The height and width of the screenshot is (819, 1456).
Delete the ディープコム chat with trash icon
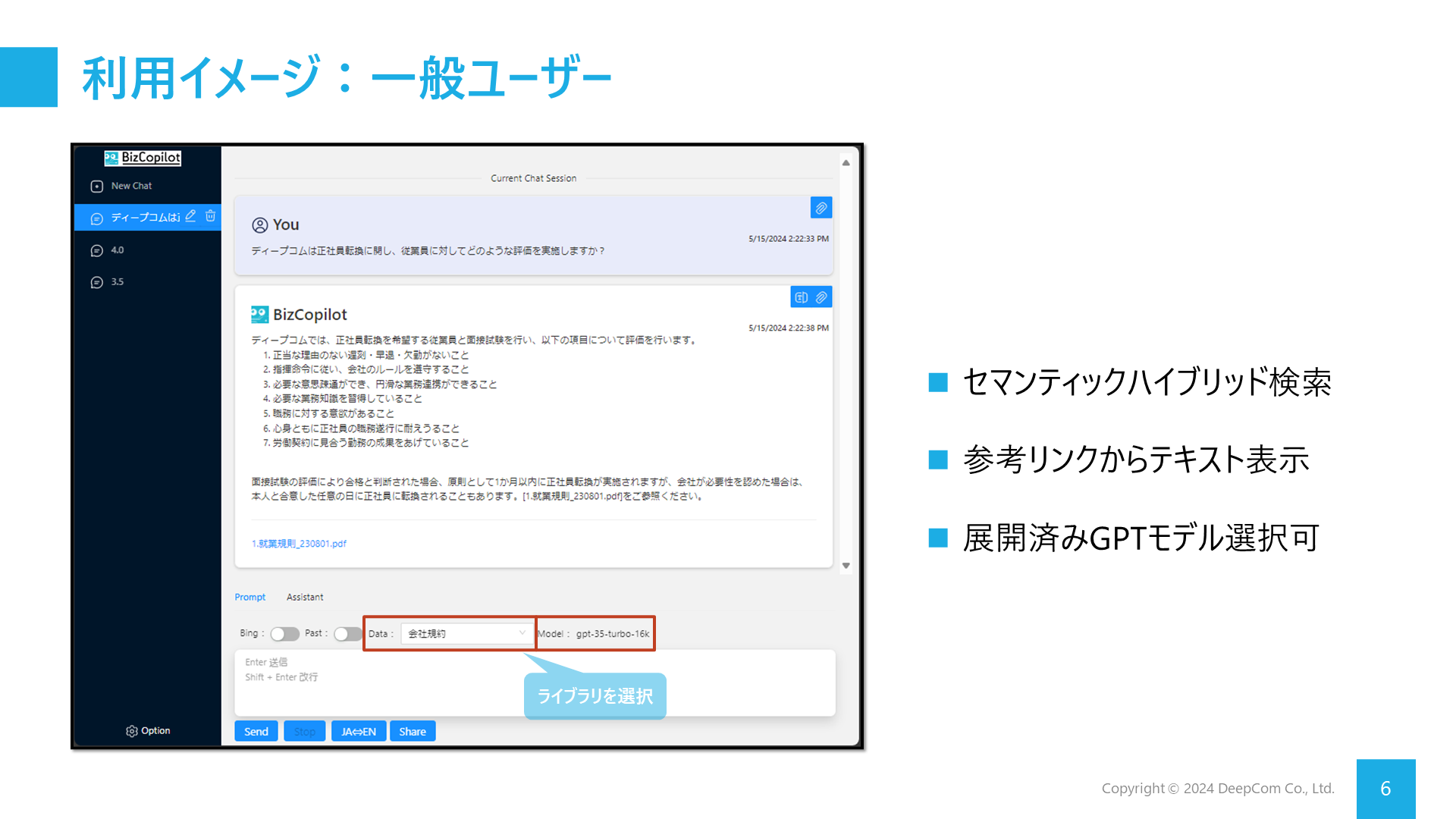coord(211,216)
